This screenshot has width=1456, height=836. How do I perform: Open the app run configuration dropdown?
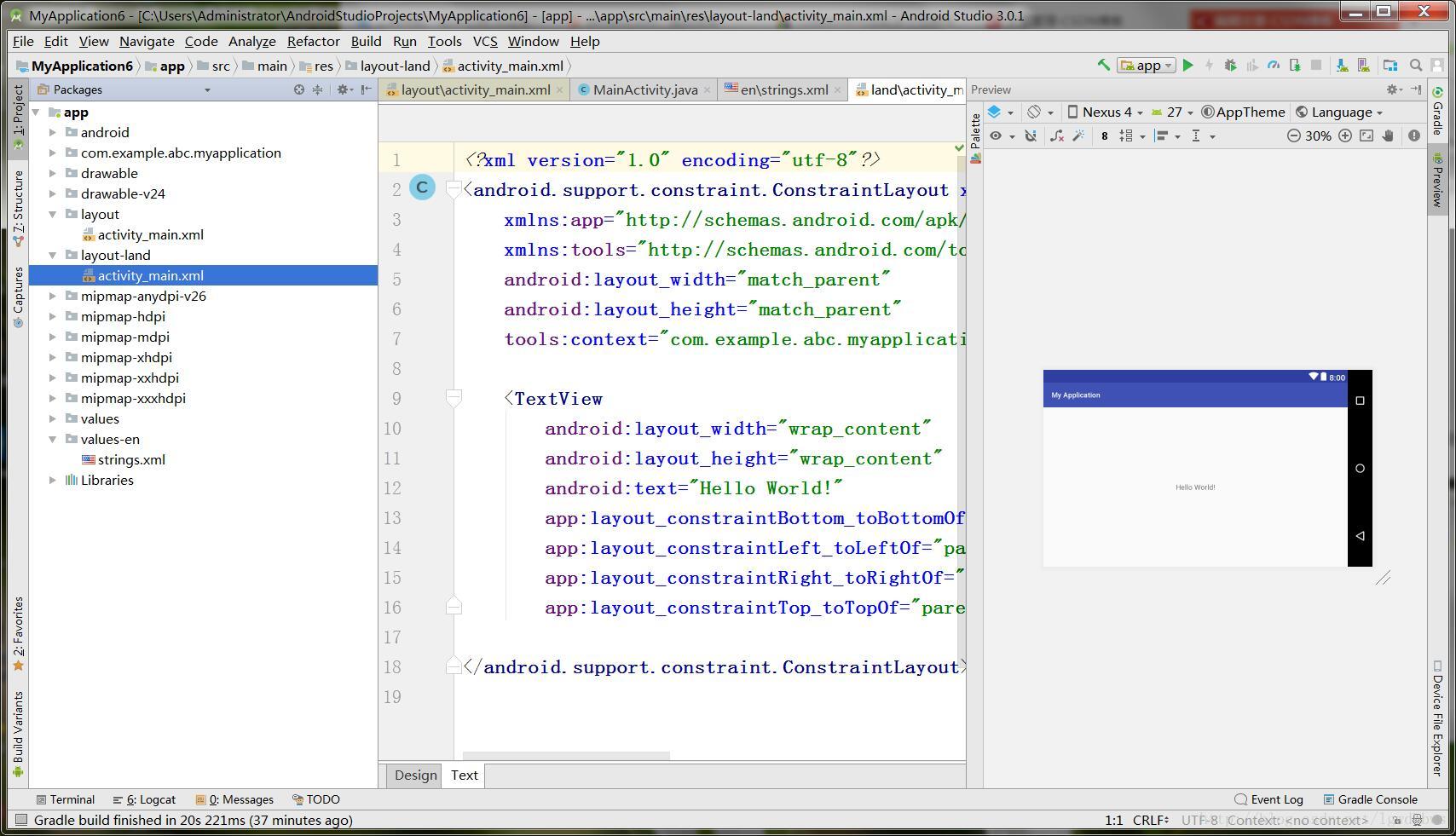click(1147, 66)
